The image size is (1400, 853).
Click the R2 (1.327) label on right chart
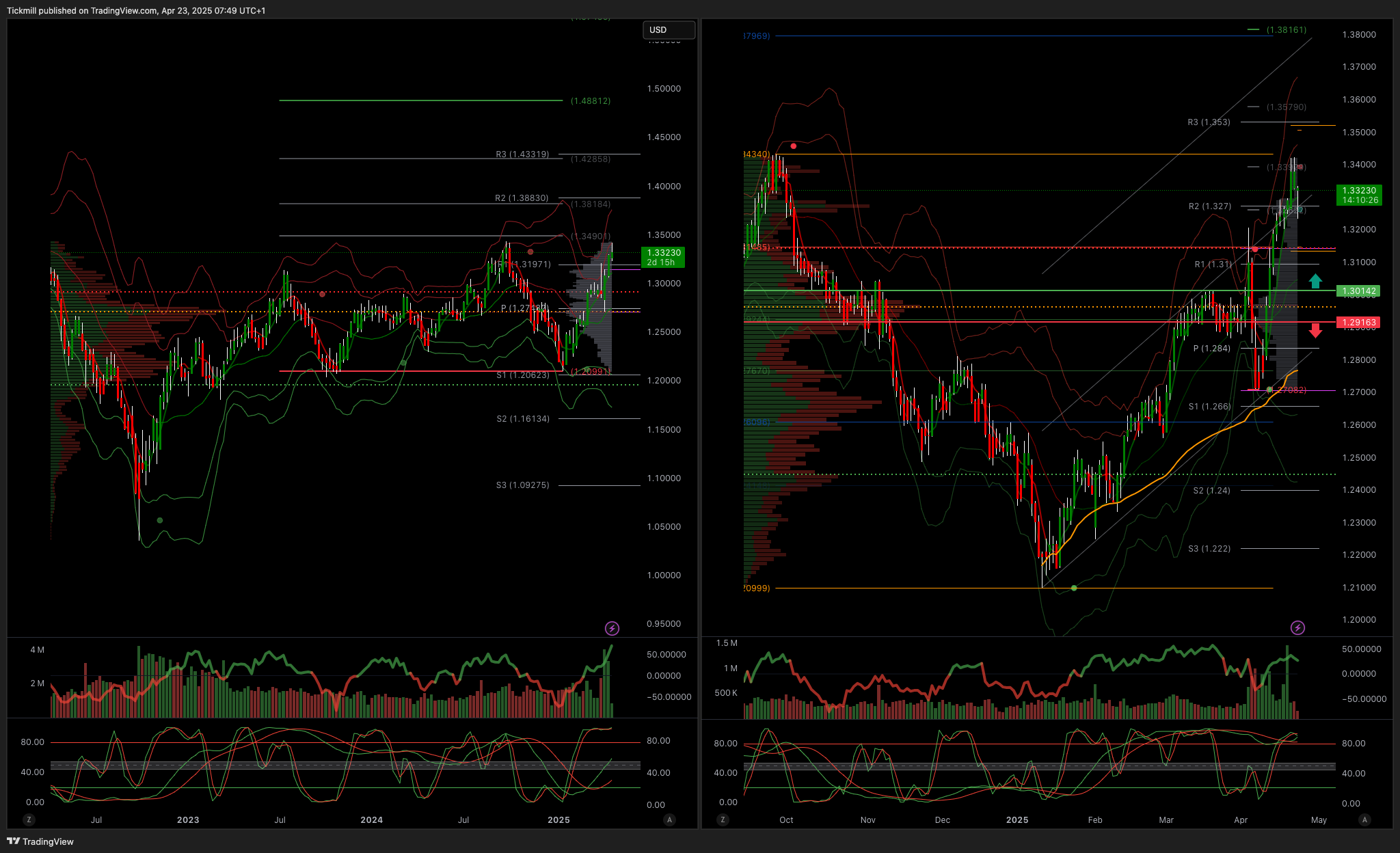[x=1210, y=206]
